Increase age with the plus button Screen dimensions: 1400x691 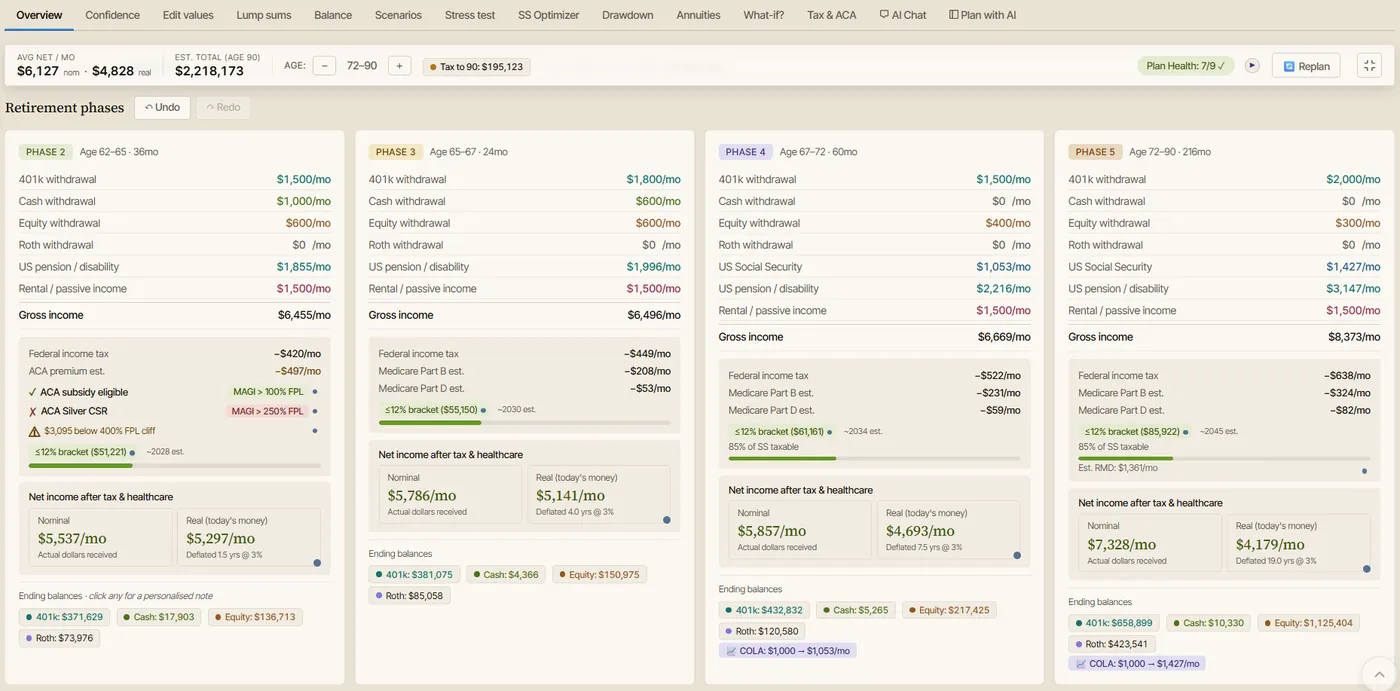click(x=399, y=66)
